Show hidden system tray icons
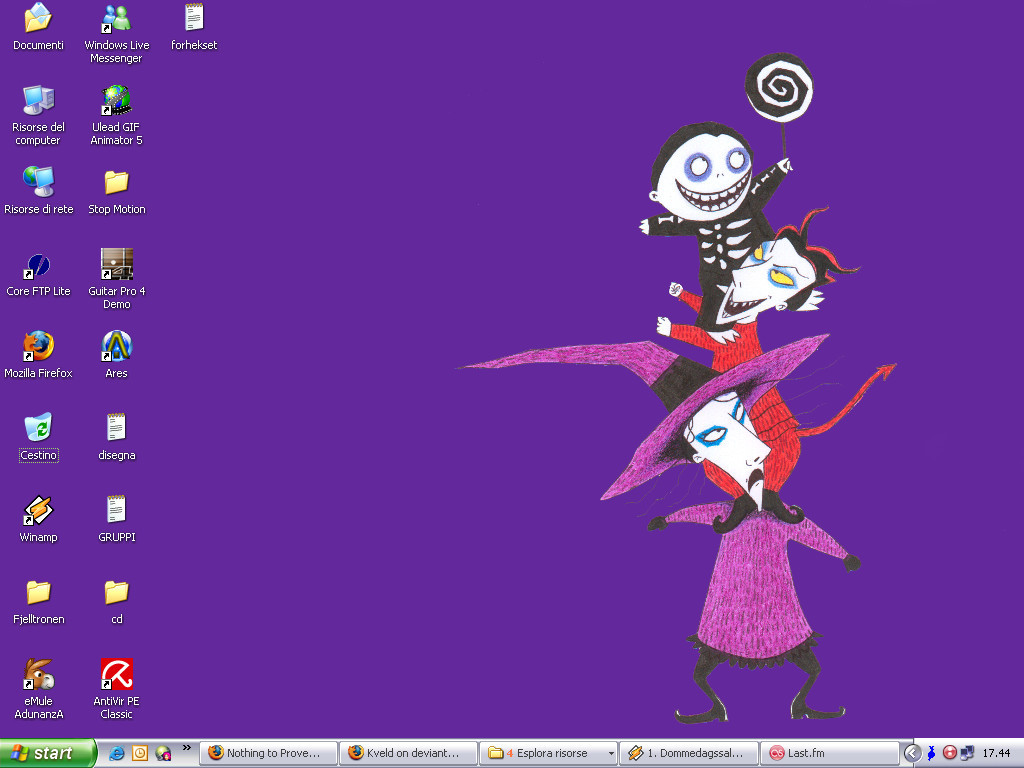 click(x=912, y=753)
